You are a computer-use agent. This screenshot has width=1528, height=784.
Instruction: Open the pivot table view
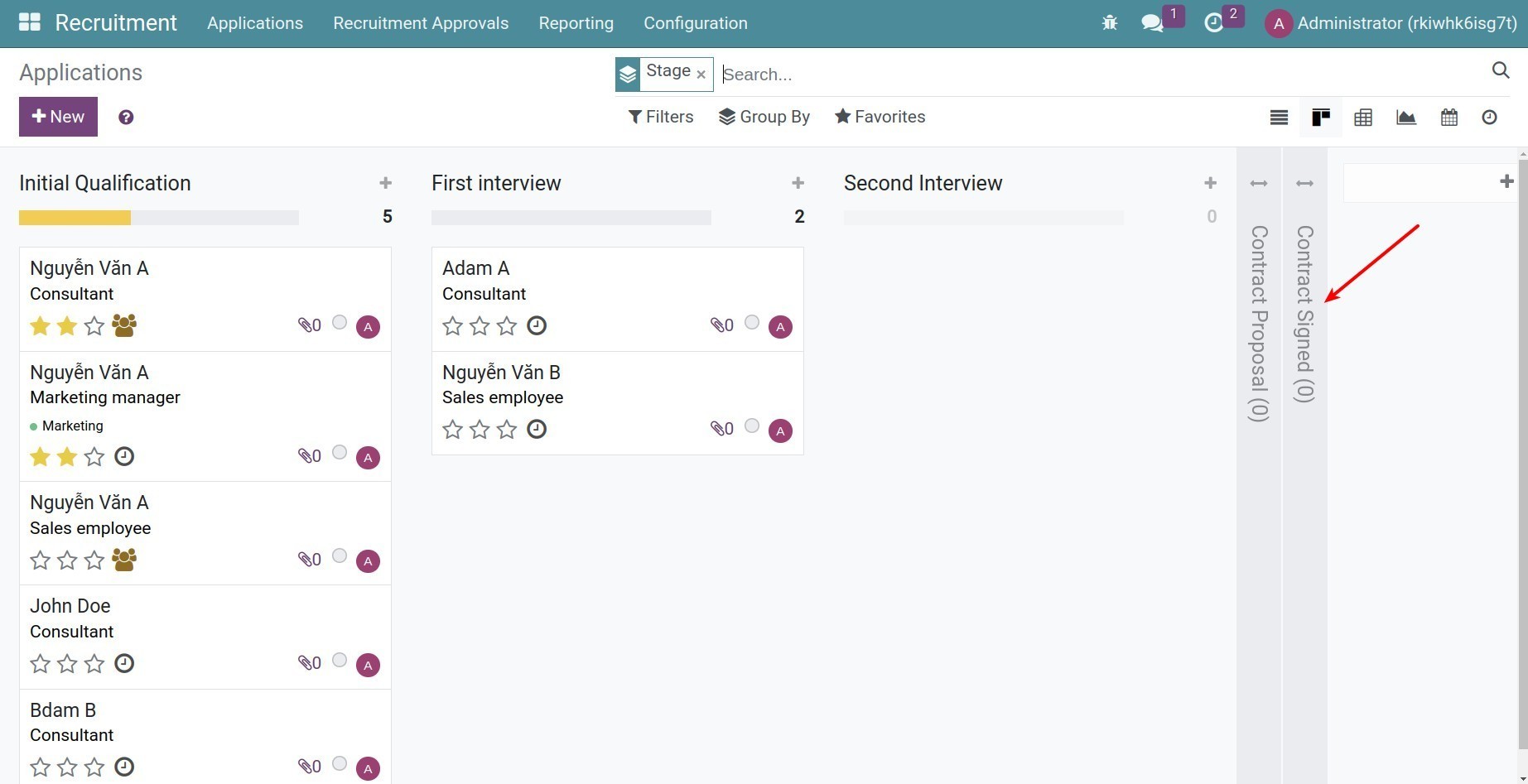pos(1363,117)
